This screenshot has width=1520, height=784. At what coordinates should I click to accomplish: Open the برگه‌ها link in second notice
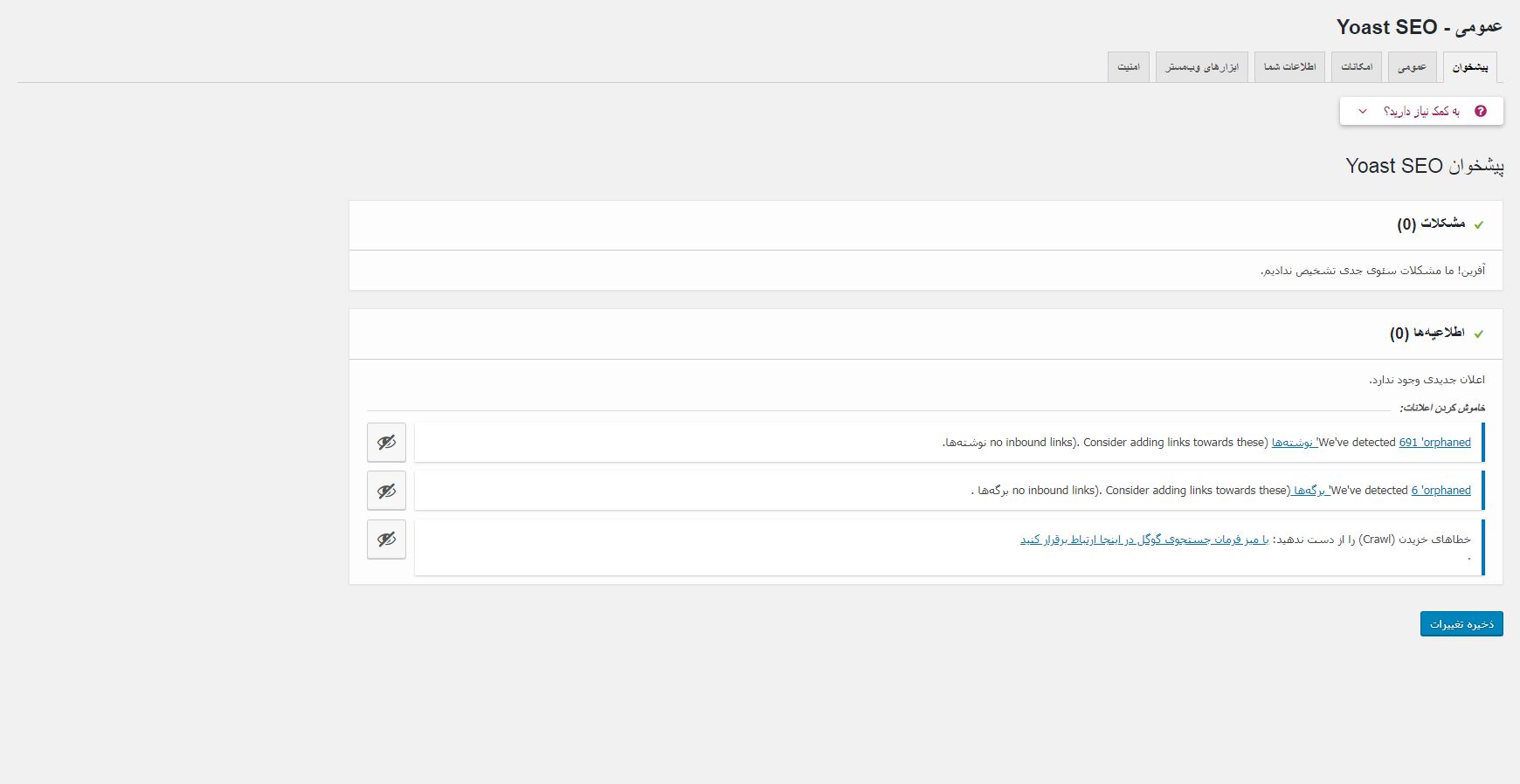coord(1310,491)
